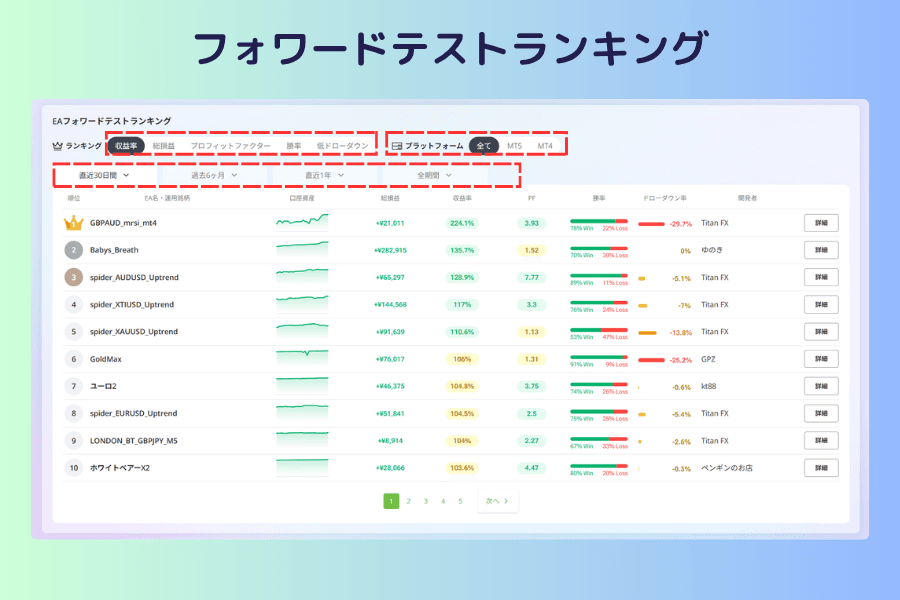Click EA name spider_XAUUSD_Uptrend

(134, 331)
